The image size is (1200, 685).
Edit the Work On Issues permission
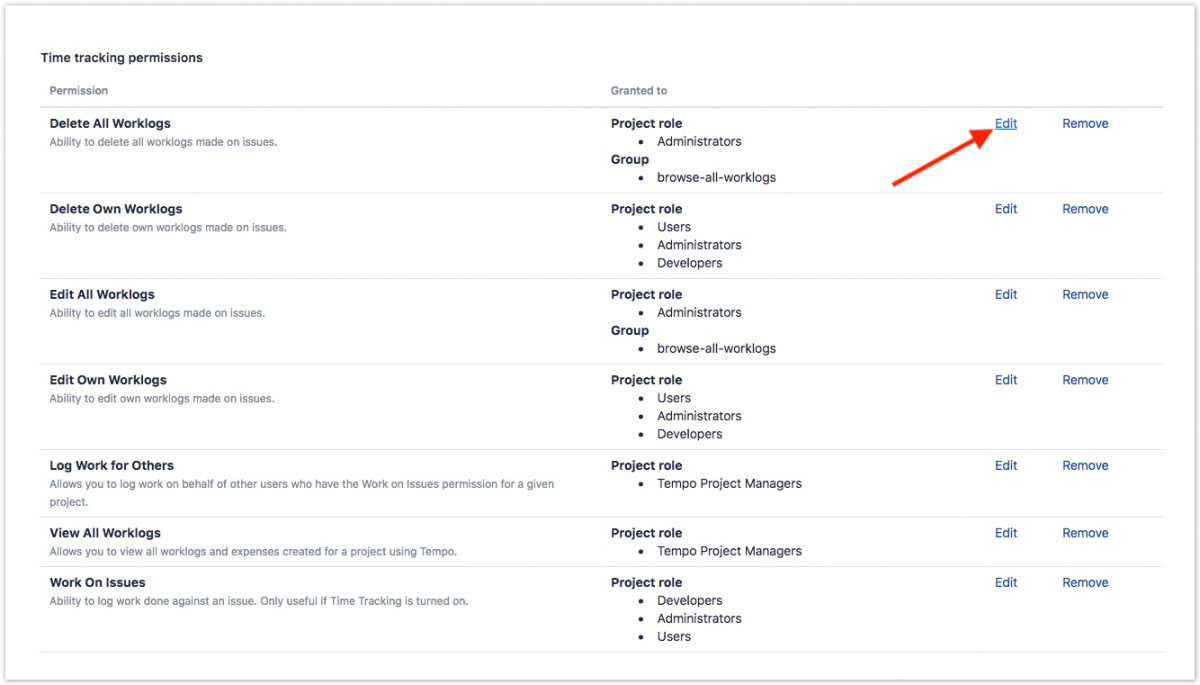click(1005, 583)
